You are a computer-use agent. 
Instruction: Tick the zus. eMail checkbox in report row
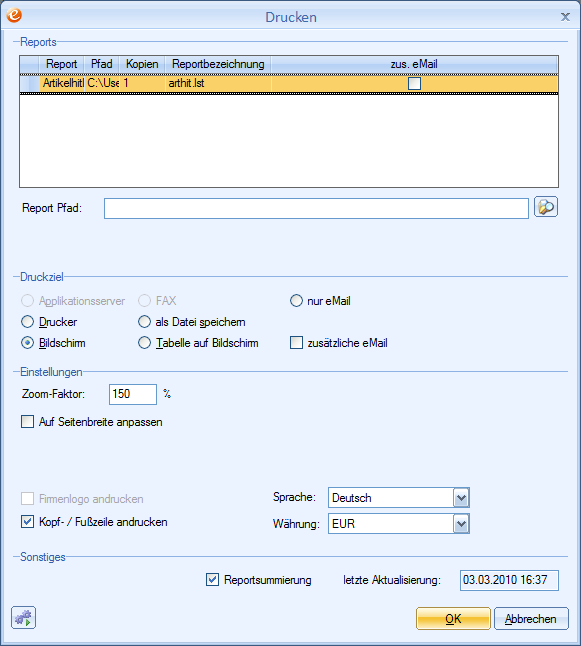tap(414, 84)
